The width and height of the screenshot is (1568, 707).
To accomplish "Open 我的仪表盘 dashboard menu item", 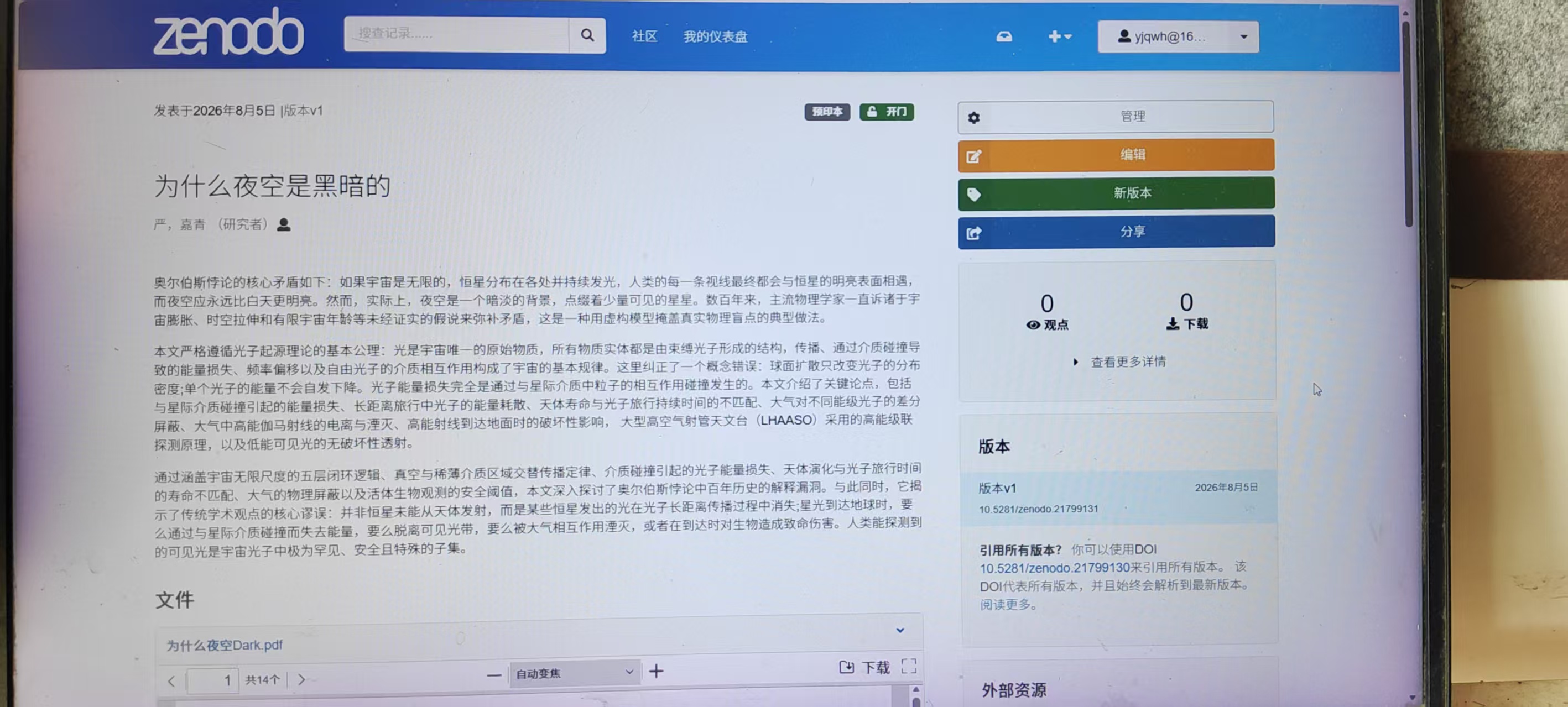I will [715, 36].
